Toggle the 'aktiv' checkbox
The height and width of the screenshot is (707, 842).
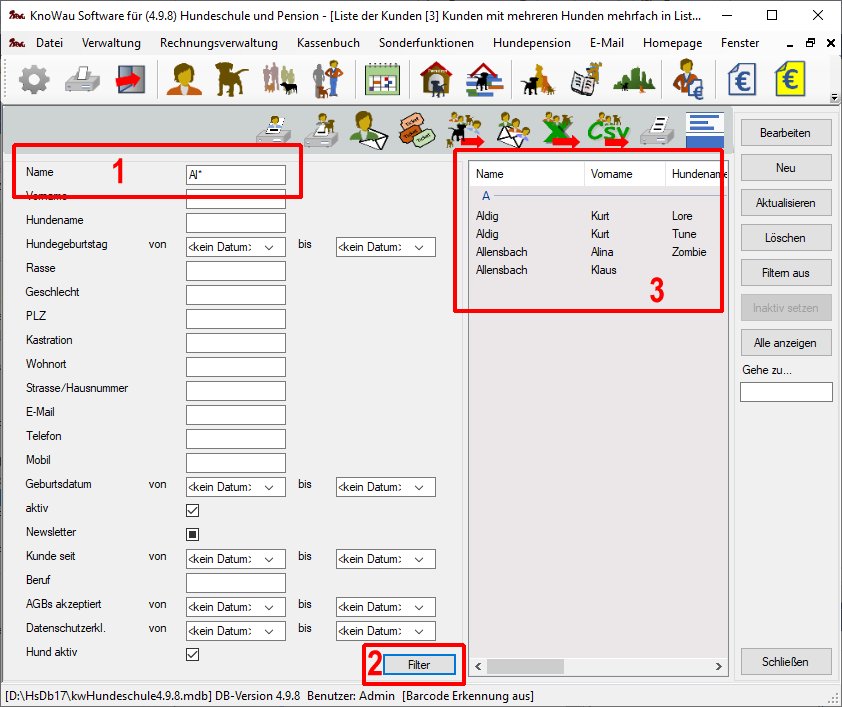(x=193, y=510)
